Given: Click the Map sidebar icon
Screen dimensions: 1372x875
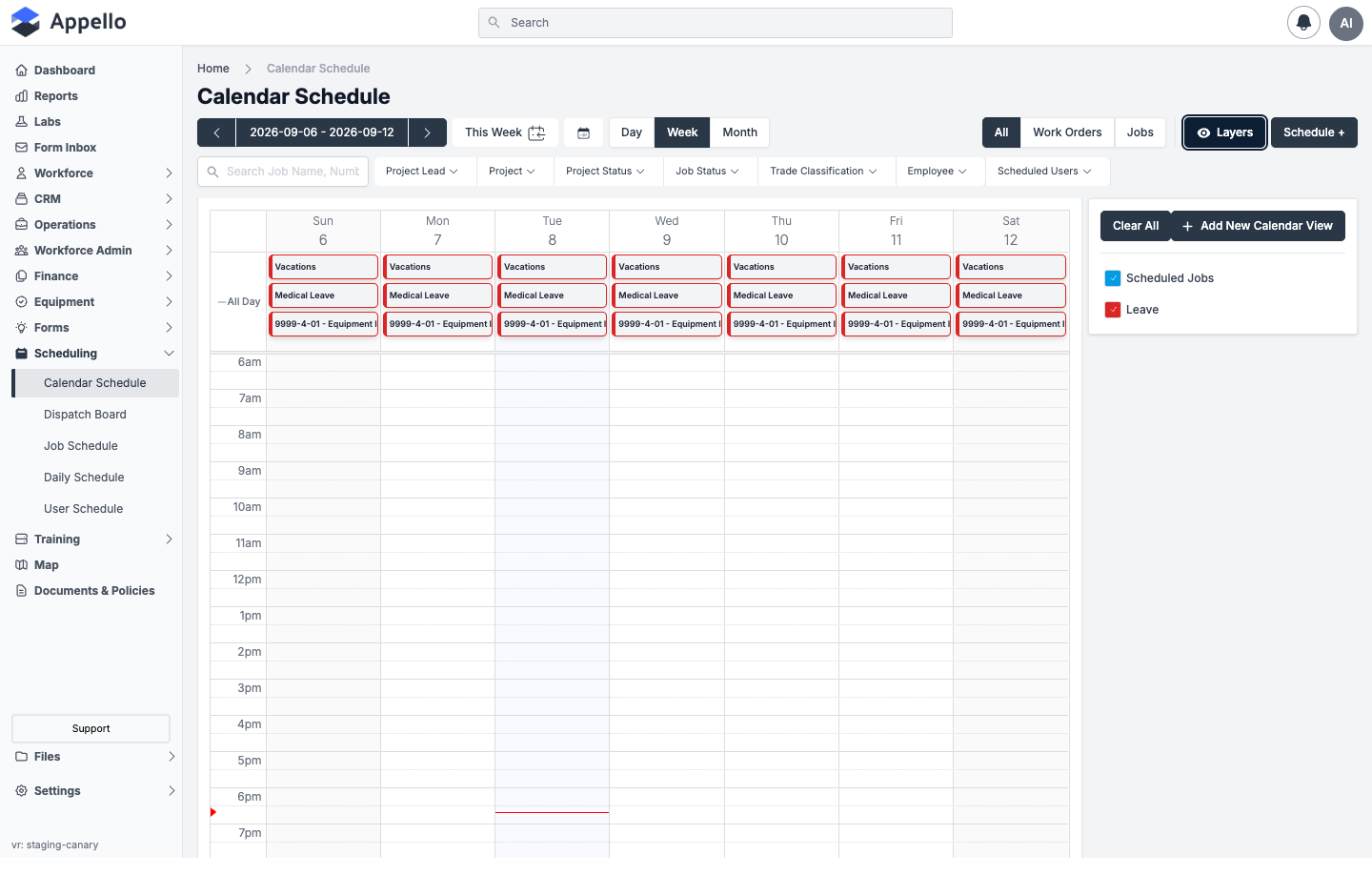Looking at the screenshot, I should coord(21,565).
